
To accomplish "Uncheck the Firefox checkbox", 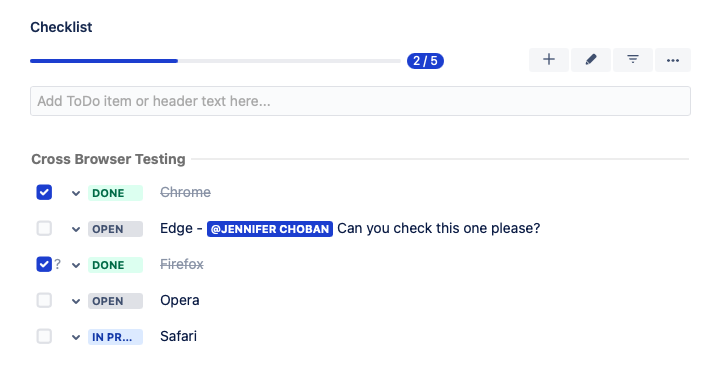I will pyautogui.click(x=44, y=264).
